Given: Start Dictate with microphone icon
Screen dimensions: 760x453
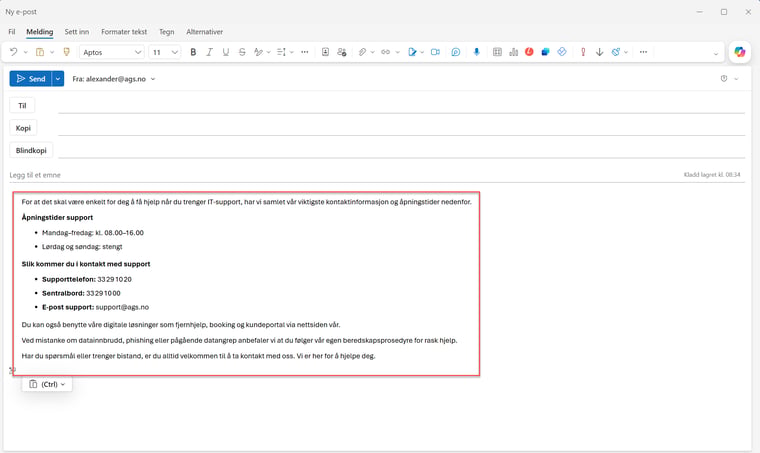Looking at the screenshot, I should tap(476, 52).
